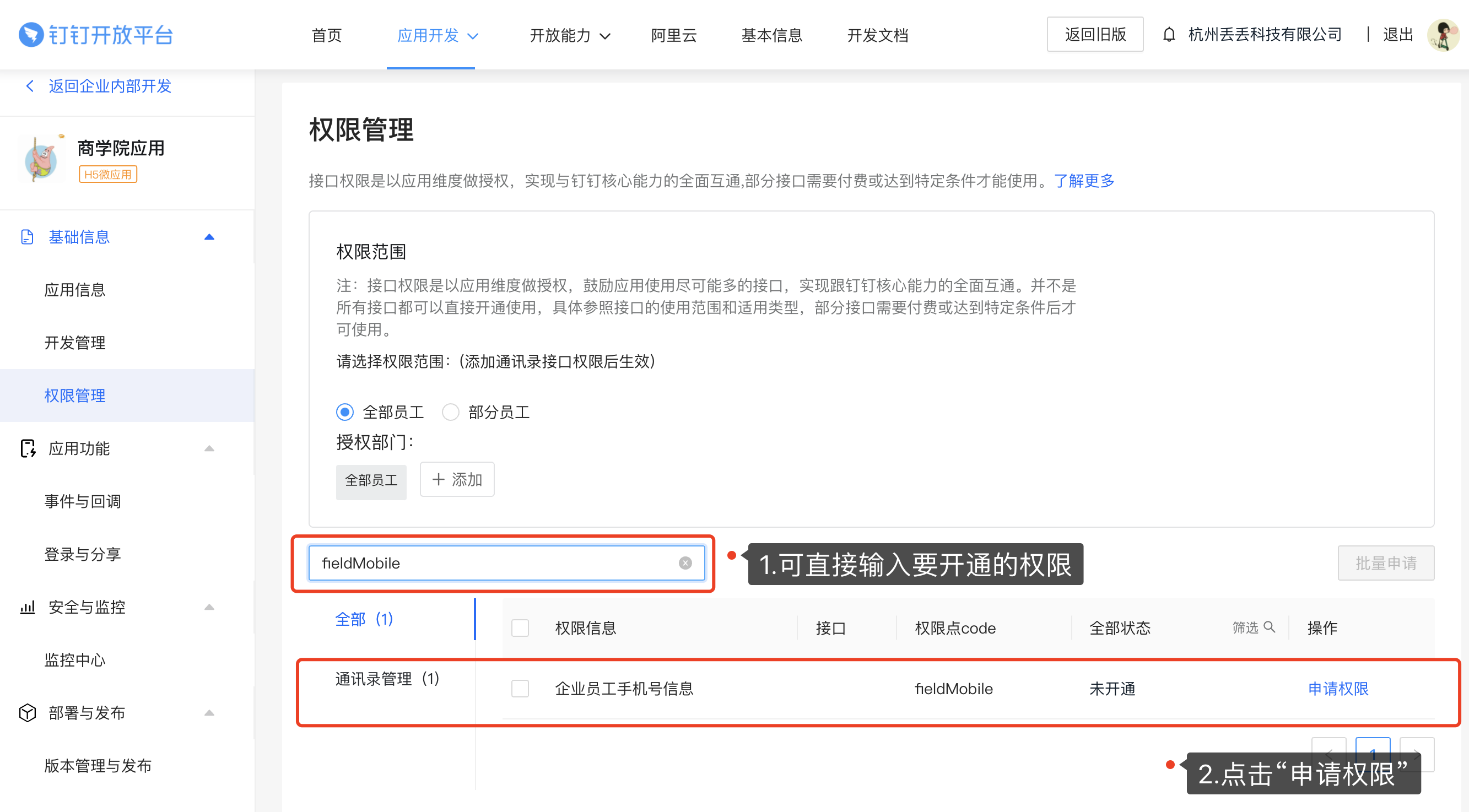Click the fieldMobile code cell
The image size is (1469, 812).
pyautogui.click(x=954, y=689)
